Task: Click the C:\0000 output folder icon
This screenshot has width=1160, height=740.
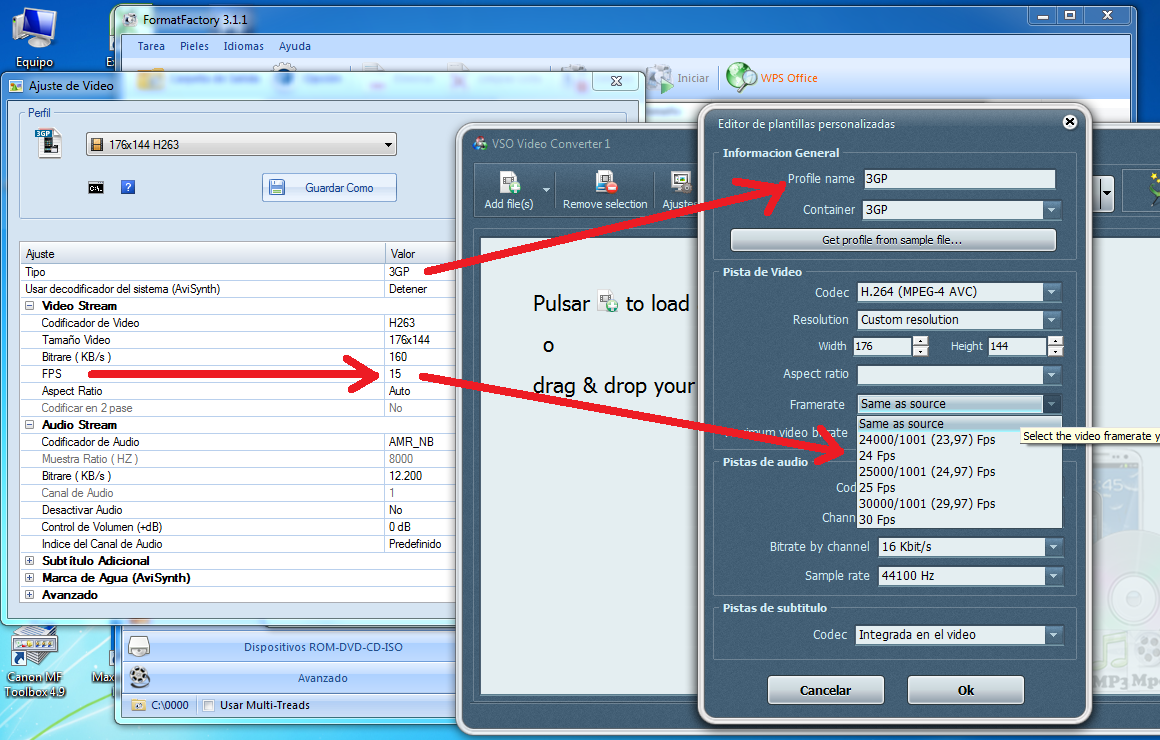Action: 138,705
